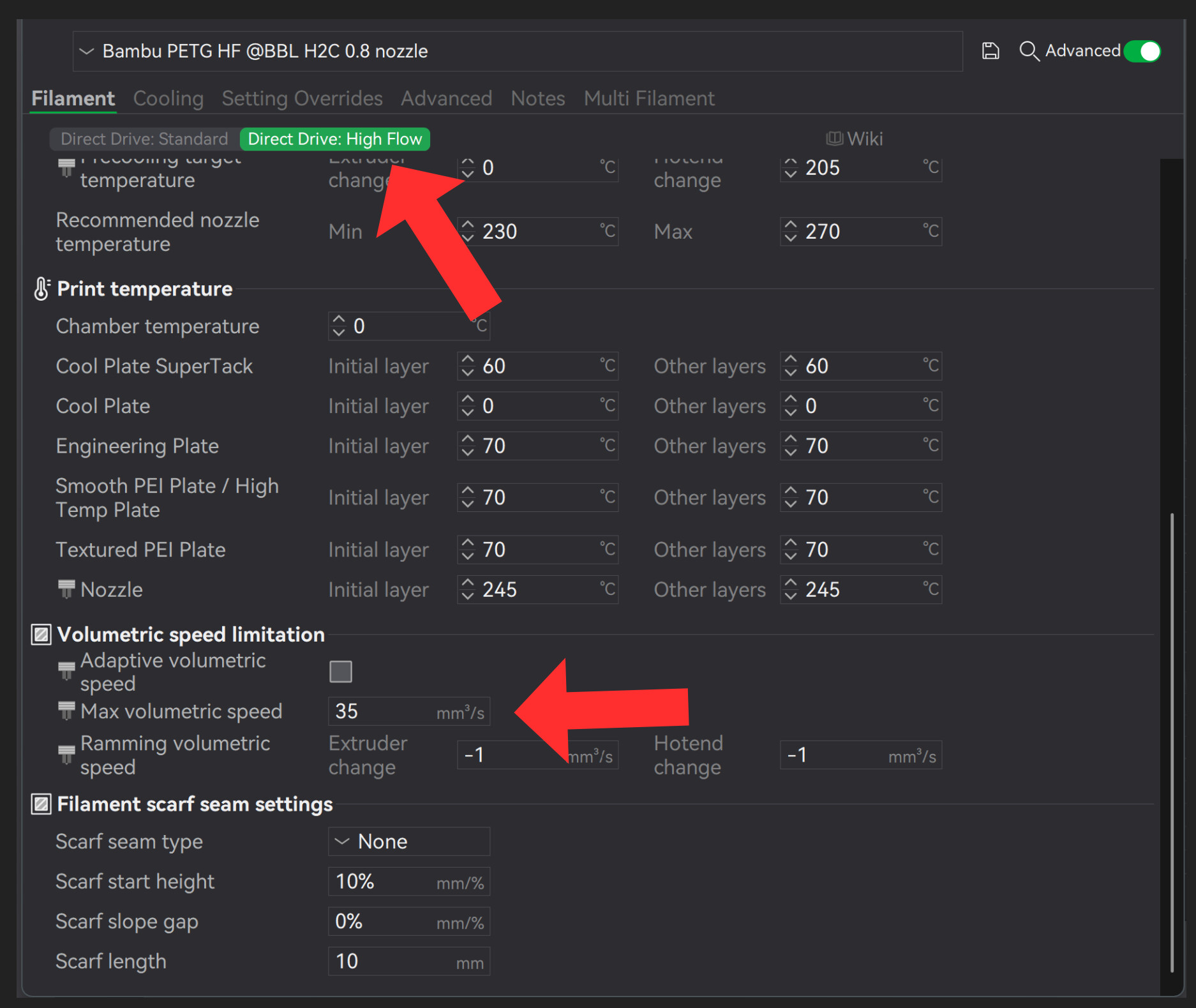This screenshot has width=1196, height=1008.
Task: Click the Chamber temperature field
Action: [x=409, y=326]
